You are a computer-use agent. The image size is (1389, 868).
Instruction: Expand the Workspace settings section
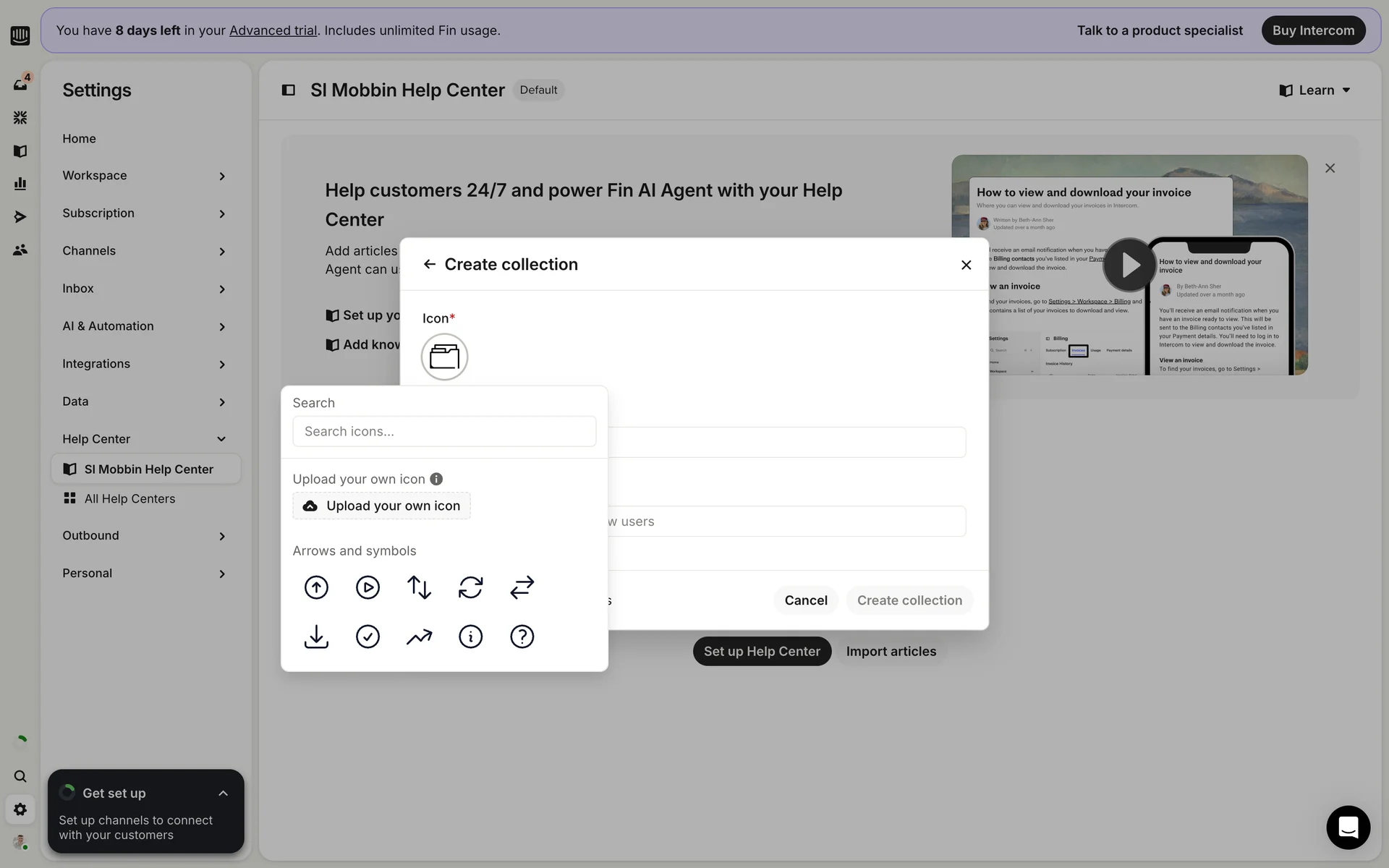(x=144, y=176)
